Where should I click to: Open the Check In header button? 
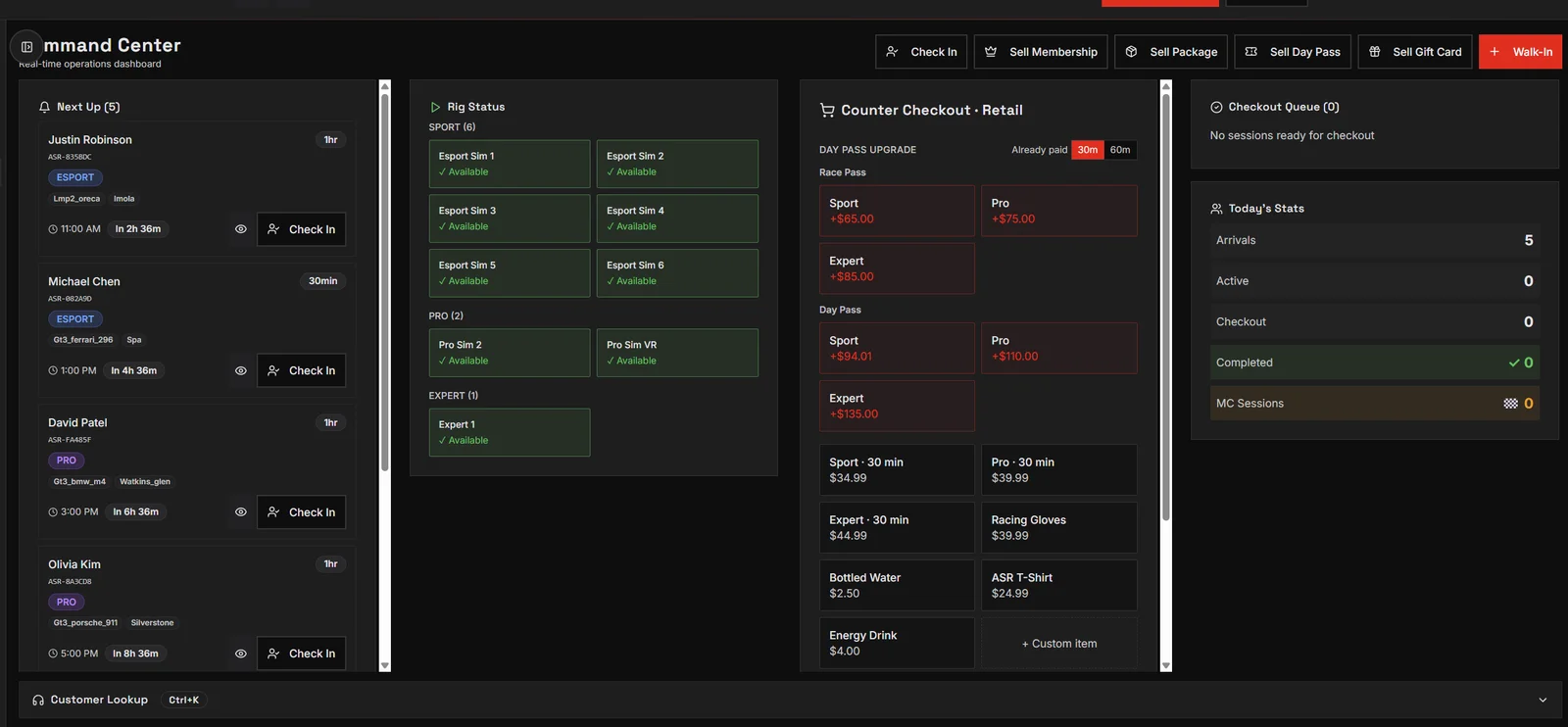pyautogui.click(x=921, y=52)
